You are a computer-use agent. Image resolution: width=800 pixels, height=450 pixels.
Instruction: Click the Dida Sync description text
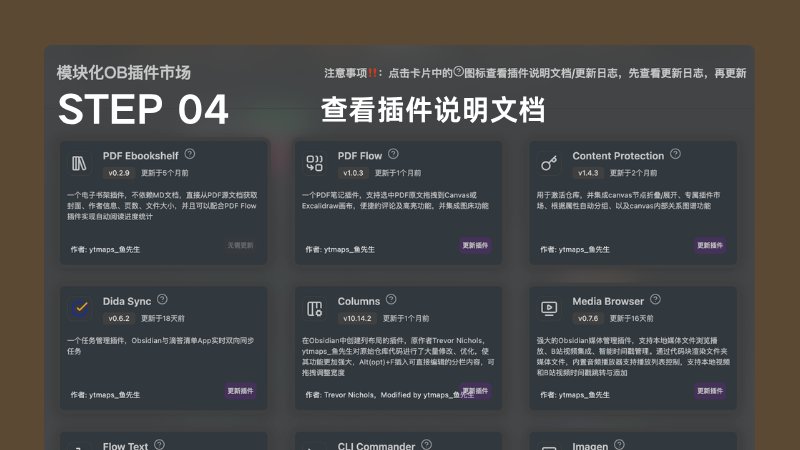pos(160,345)
